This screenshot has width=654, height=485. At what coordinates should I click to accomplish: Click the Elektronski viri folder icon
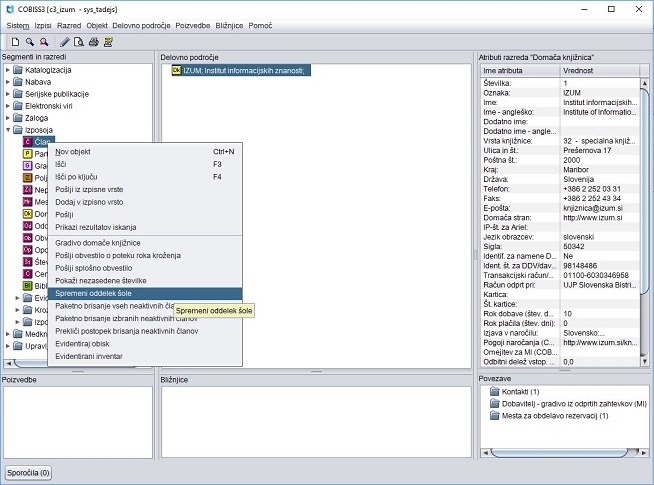18,106
